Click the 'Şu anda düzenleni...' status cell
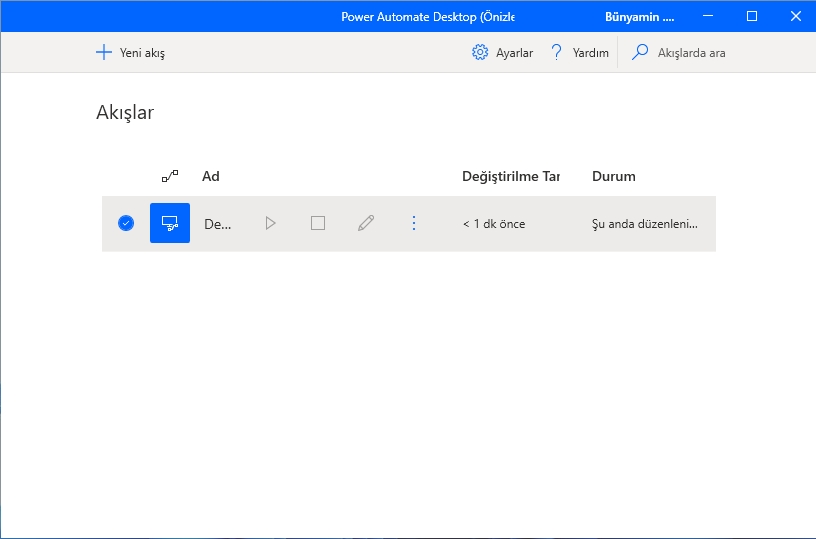Screen dimensions: 816x539 click(645, 224)
